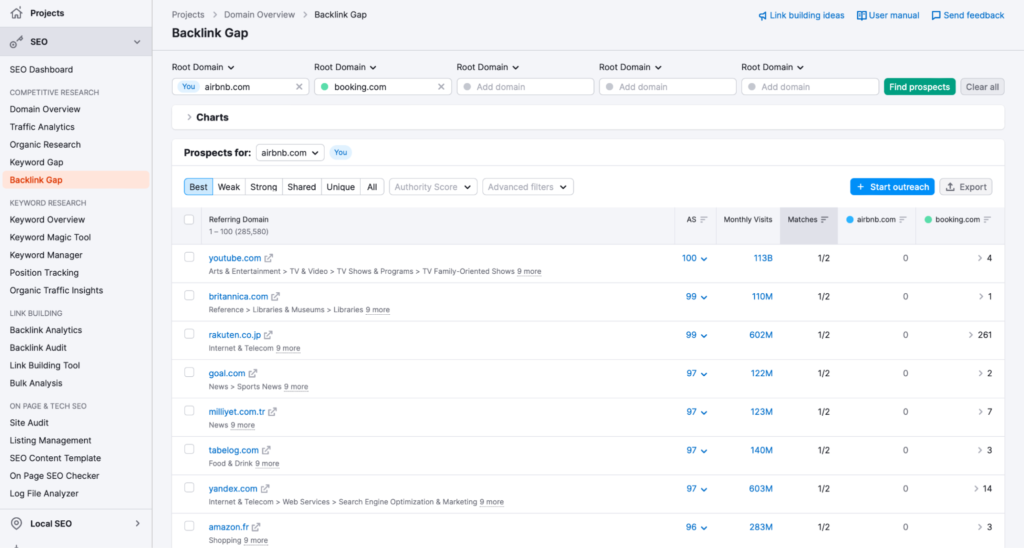Click the fifth Add domain input field

point(810,87)
